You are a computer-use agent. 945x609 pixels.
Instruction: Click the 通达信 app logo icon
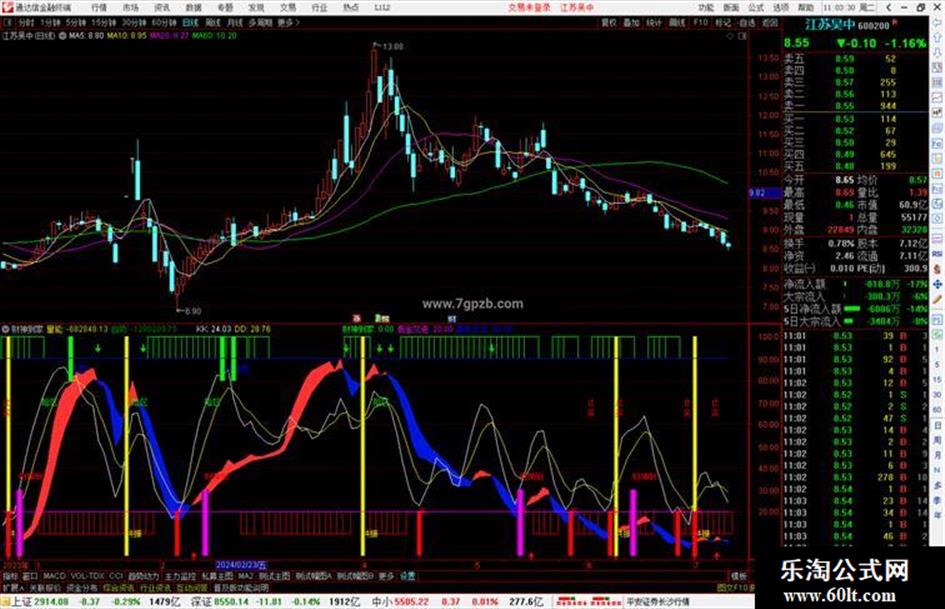[x=7, y=7]
